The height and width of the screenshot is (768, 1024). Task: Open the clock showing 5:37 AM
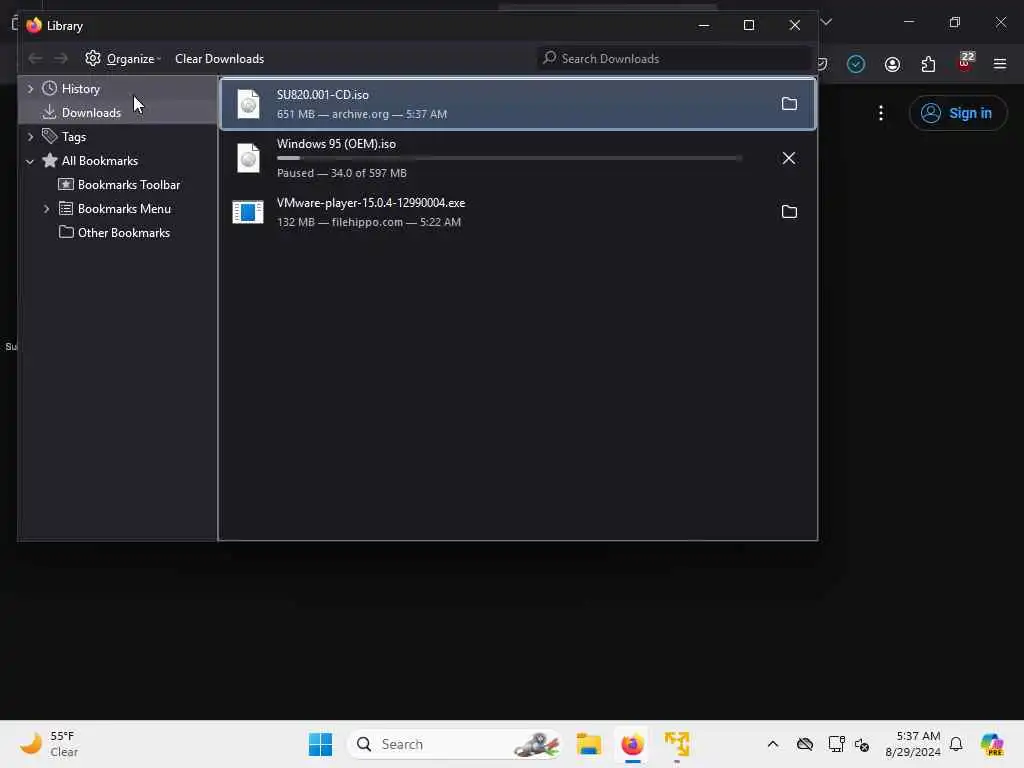coord(913,744)
